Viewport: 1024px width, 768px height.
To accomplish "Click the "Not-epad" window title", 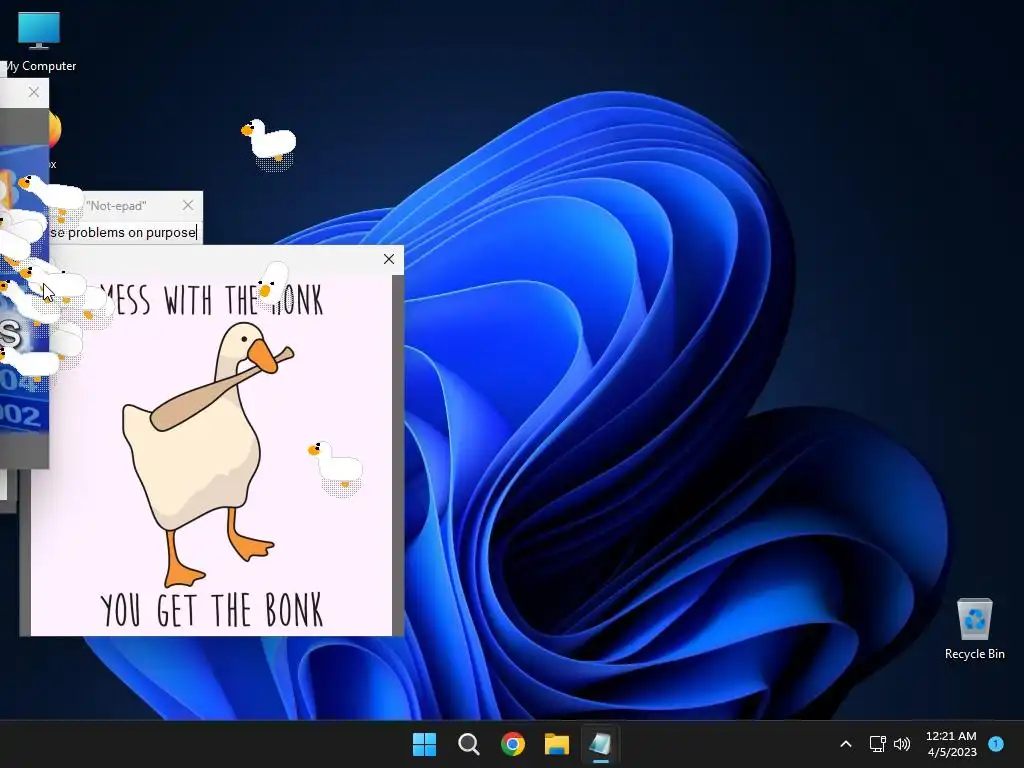I will tap(116, 206).
